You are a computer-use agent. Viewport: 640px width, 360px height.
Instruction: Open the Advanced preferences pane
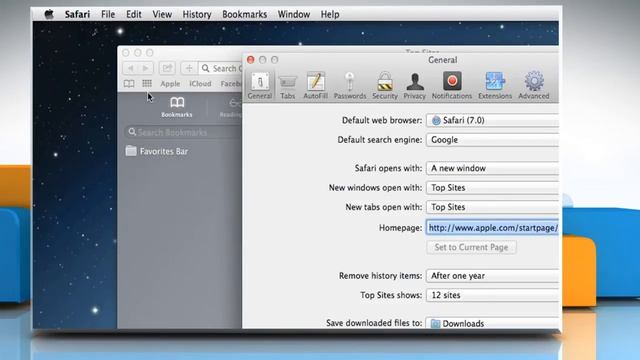[534, 86]
